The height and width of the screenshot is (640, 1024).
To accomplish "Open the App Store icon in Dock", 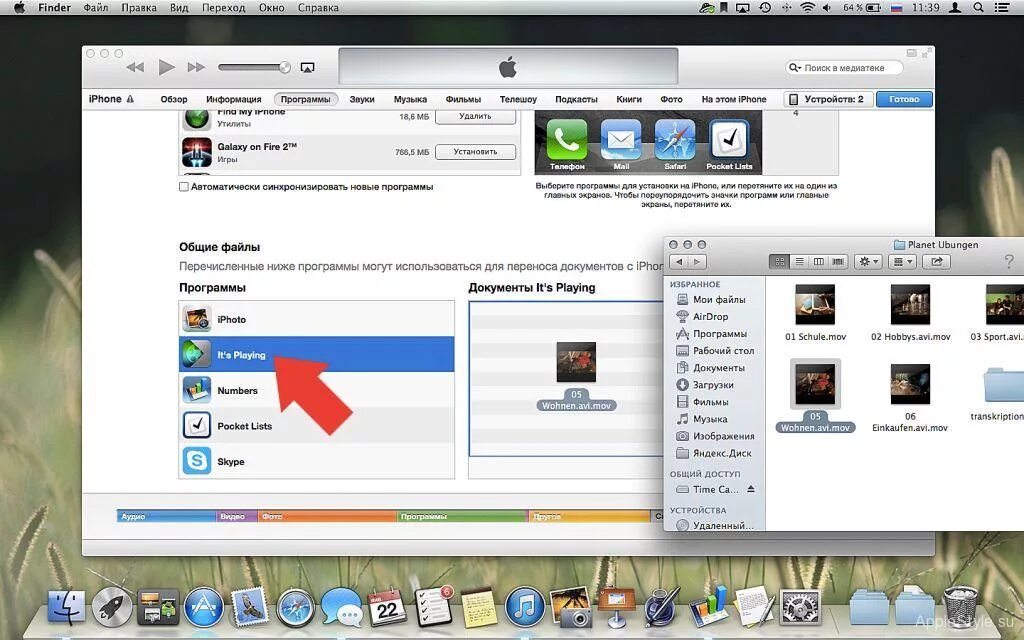I will (203, 607).
